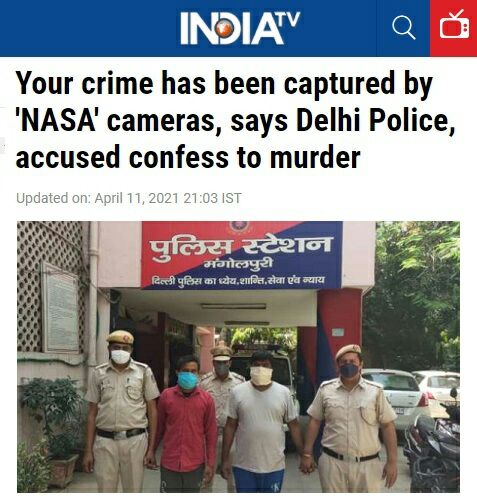Go to homepage via India TV logo
477x504 pixels.
coord(240,28)
